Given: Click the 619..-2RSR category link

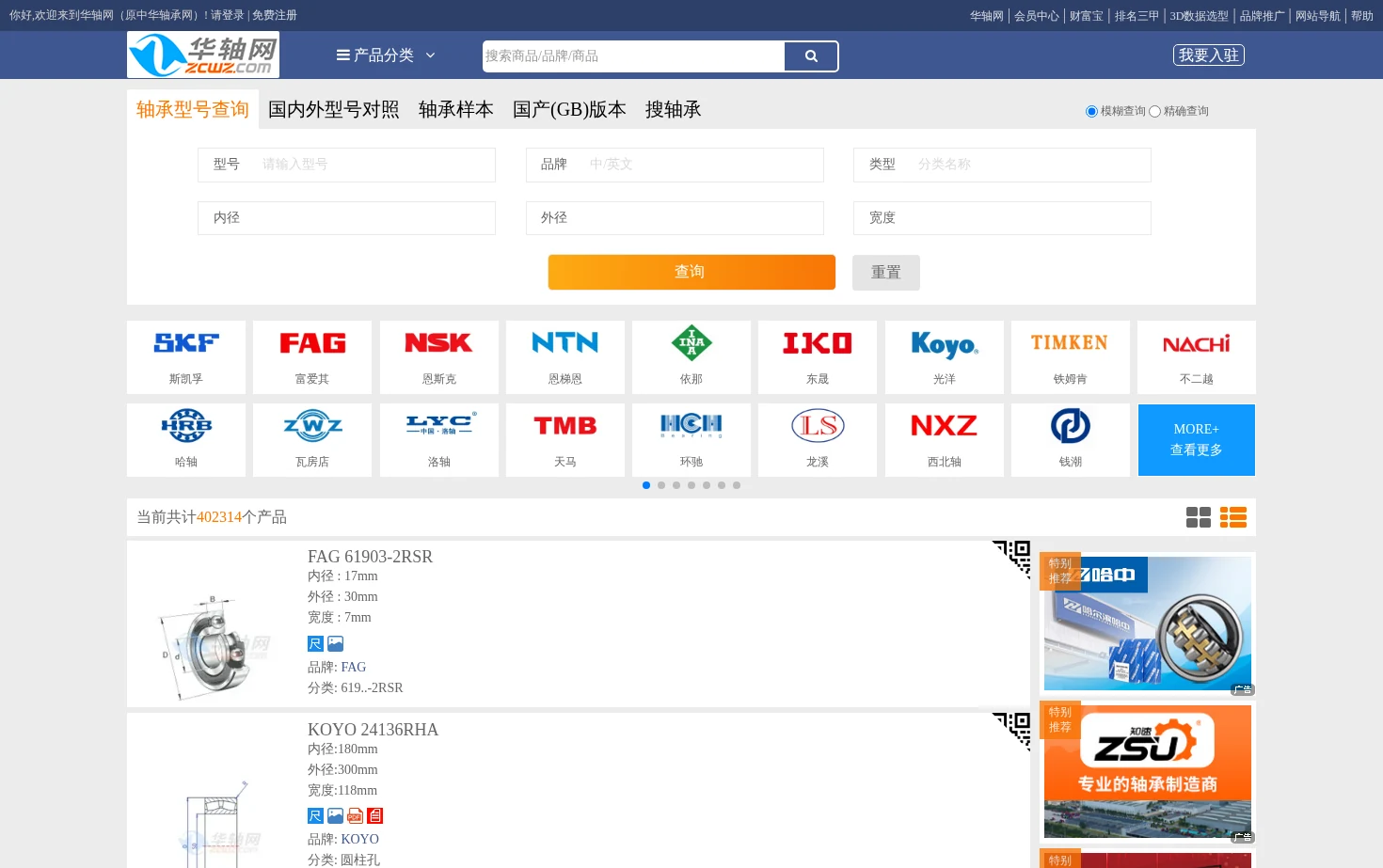Looking at the screenshot, I should (372, 688).
